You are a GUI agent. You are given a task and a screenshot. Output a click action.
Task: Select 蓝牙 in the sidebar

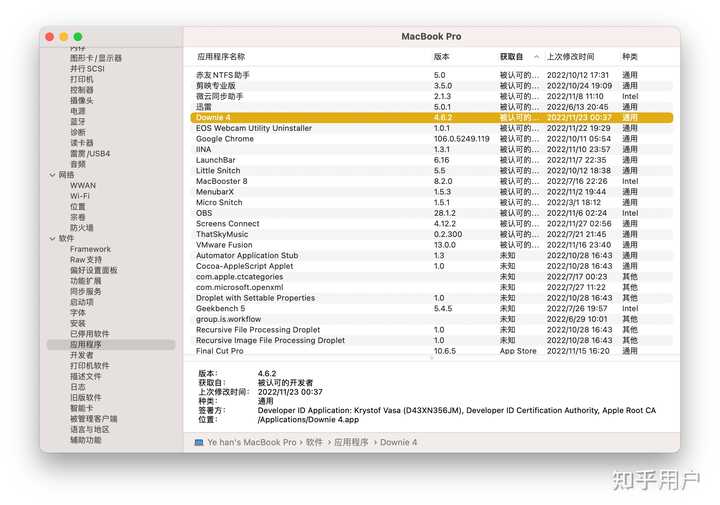point(78,122)
